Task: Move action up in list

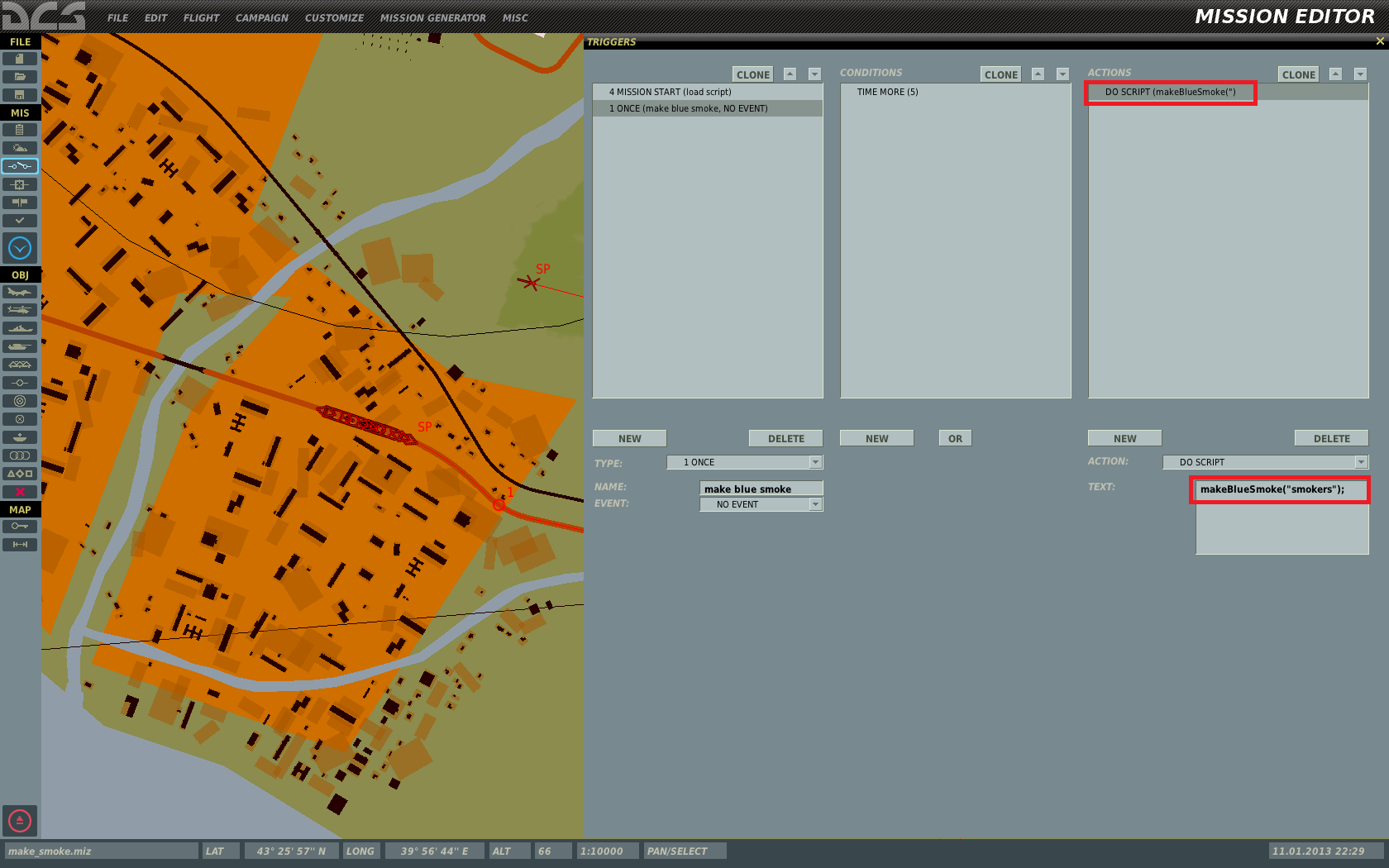Action: (x=1335, y=74)
